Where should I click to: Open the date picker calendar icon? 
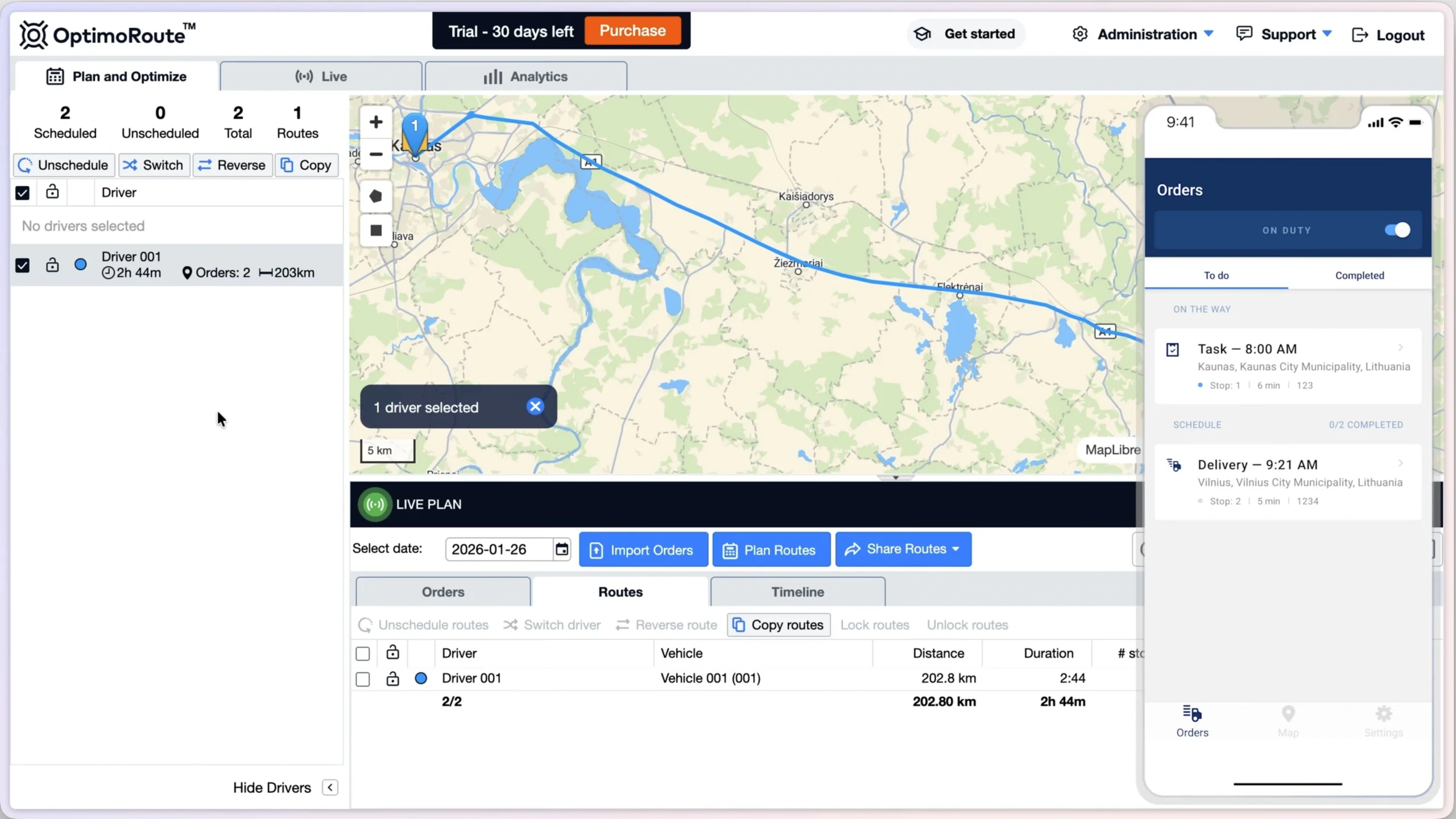pos(561,549)
